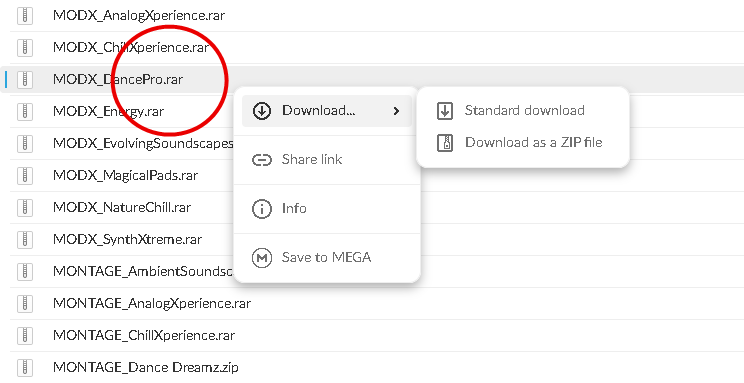The width and height of the screenshot is (744, 383).
Task: Click the archive icon beside MONTAGE_Dance Dreamz.zip
Action: coord(25,367)
